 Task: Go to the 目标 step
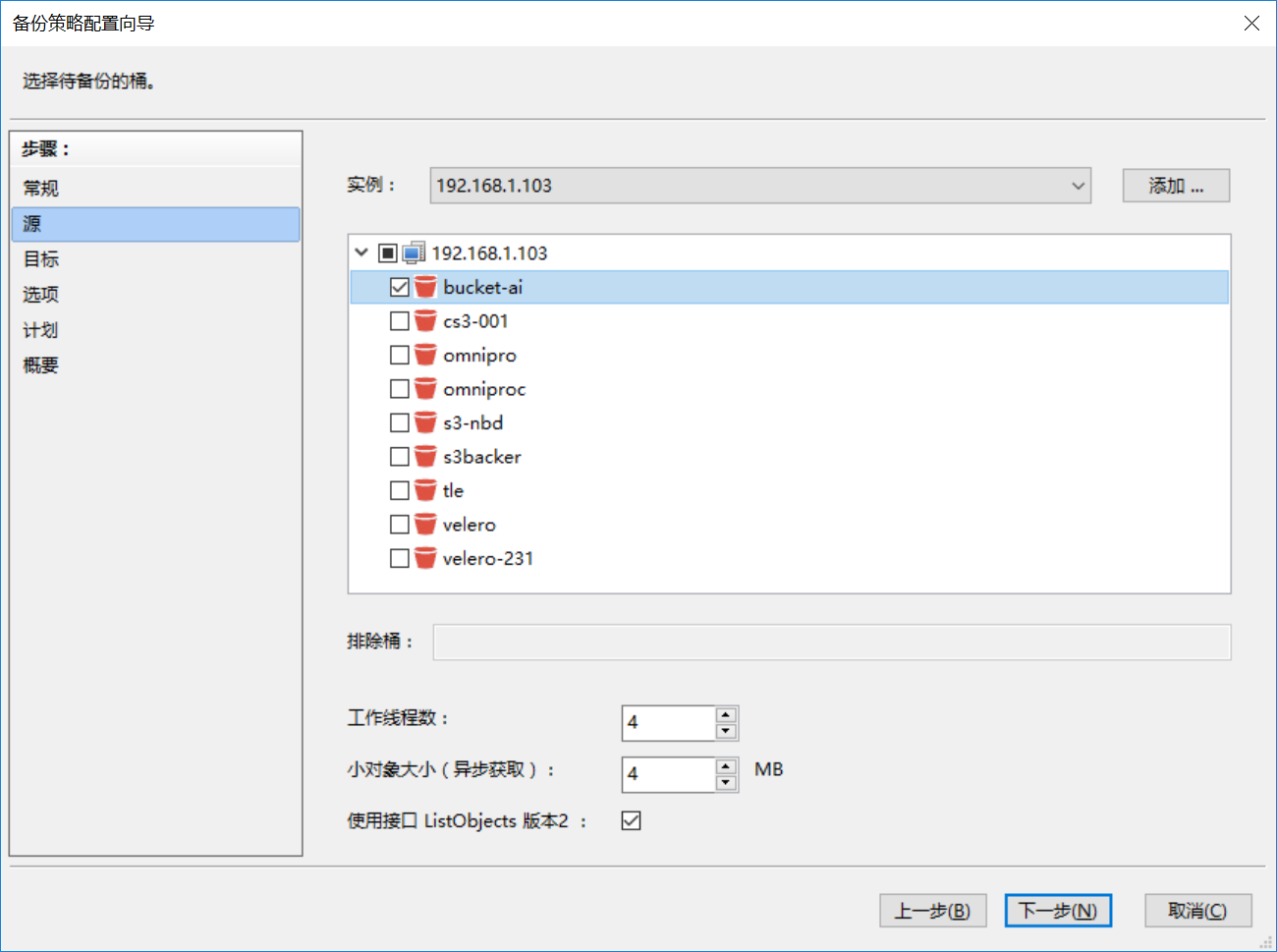click(x=41, y=259)
